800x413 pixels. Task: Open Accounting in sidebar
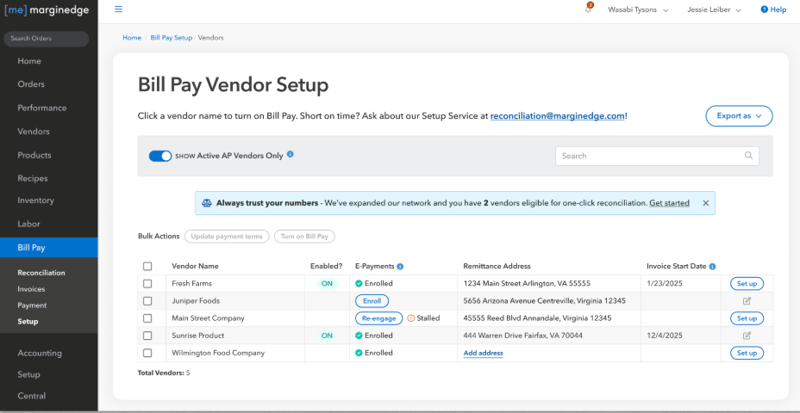[x=39, y=353]
